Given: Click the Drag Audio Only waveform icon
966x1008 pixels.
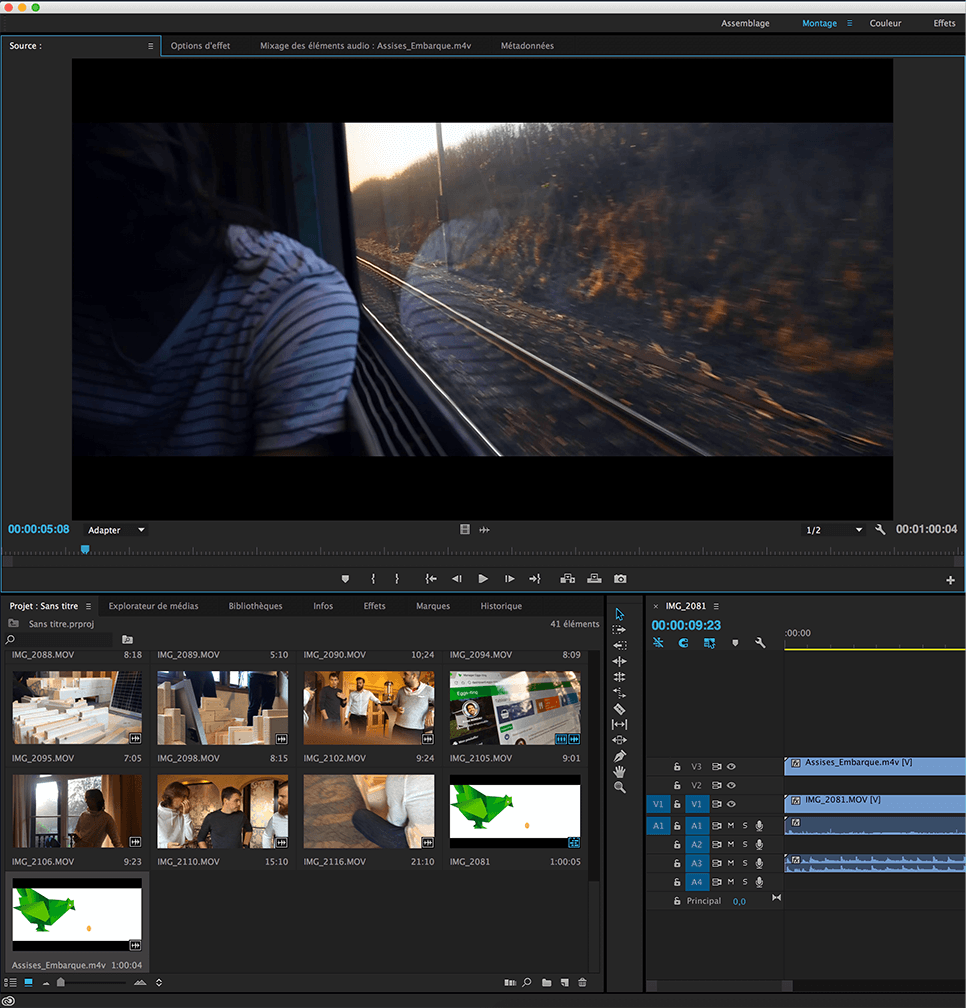Looking at the screenshot, I should 485,530.
